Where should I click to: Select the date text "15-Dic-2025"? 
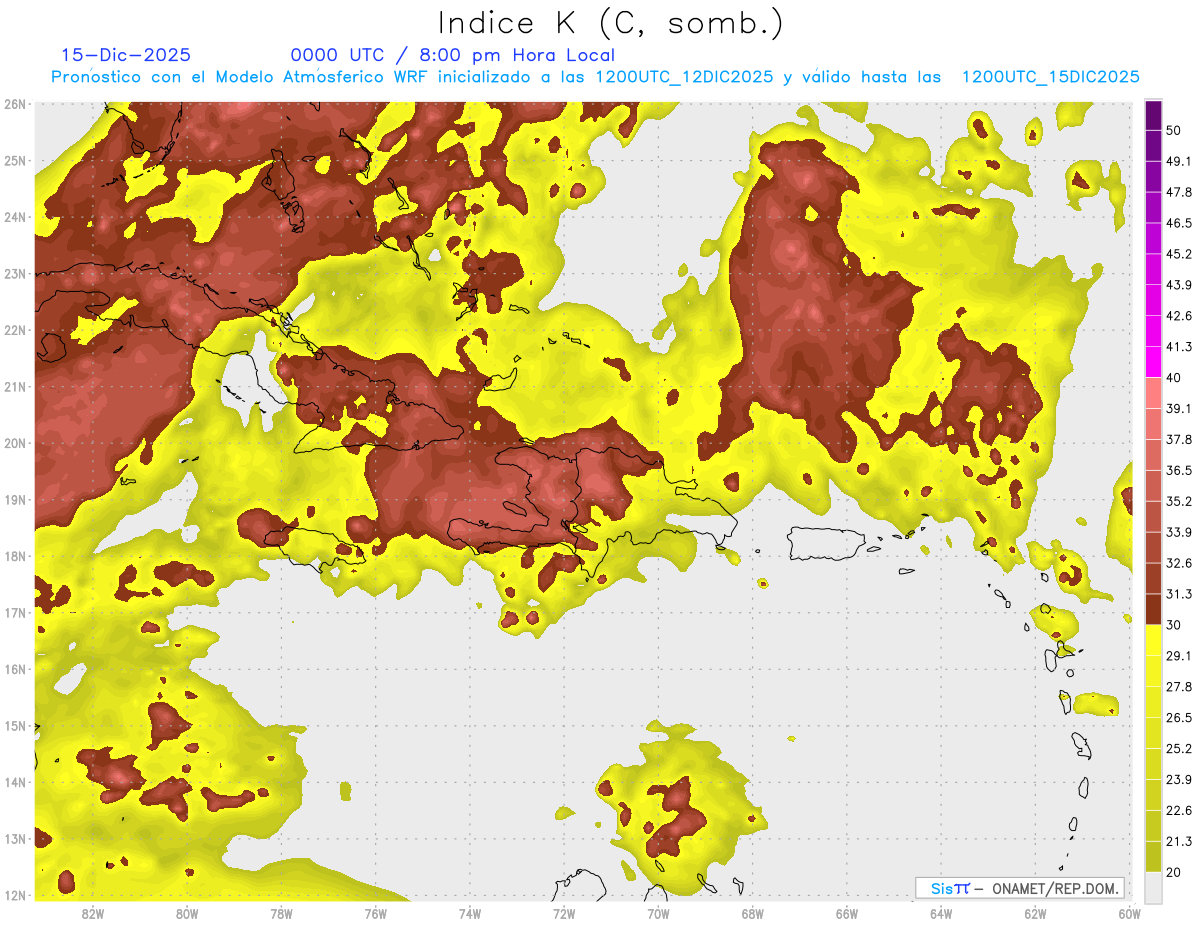pyautogui.click(x=125, y=55)
